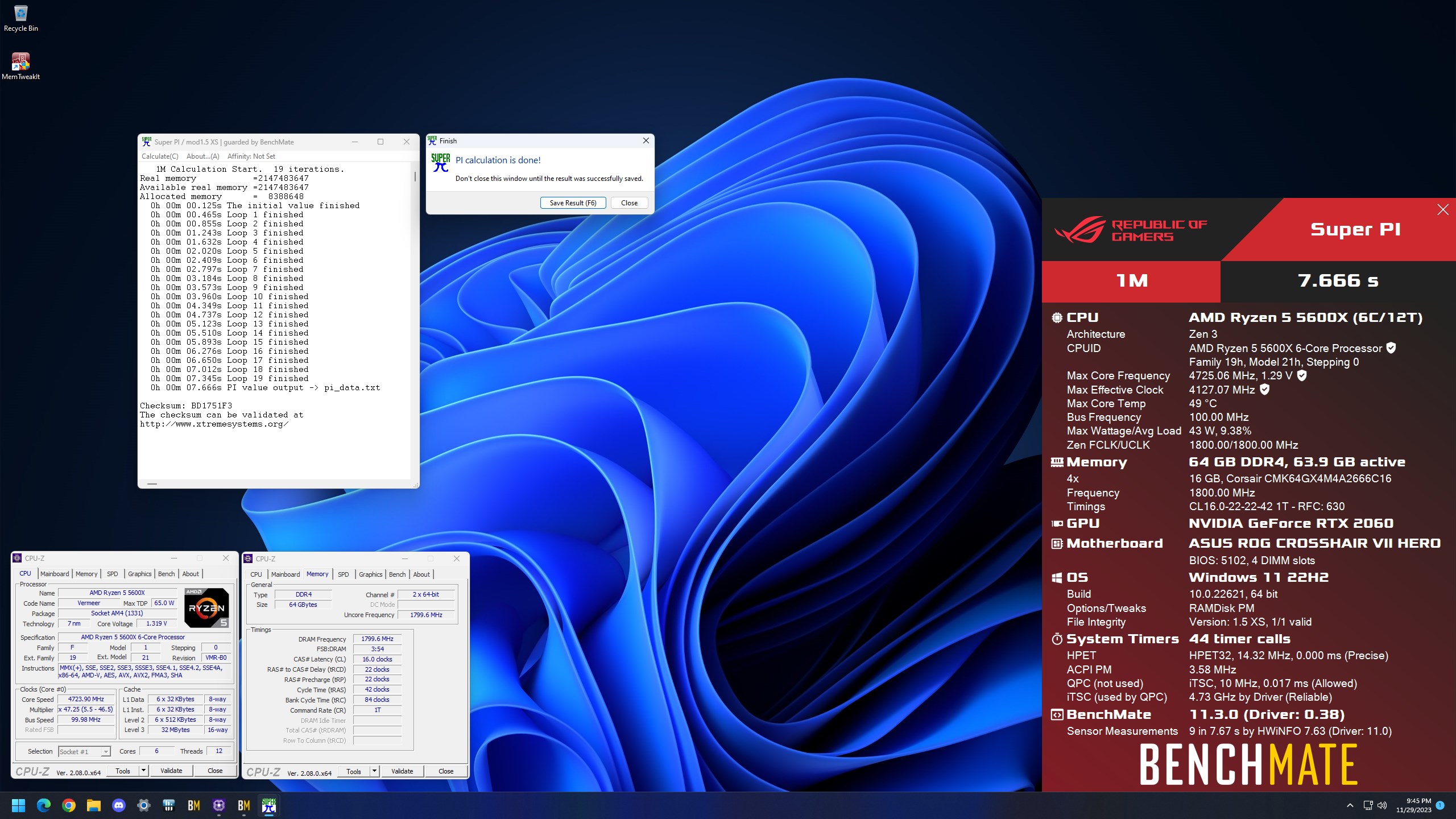Switch to the CPU-Z purple chip taskbar icon

(x=219, y=805)
